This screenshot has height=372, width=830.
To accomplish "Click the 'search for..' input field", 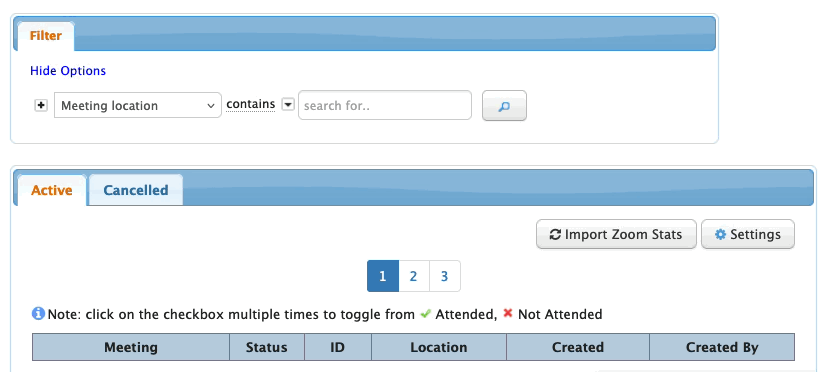I will 385,105.
